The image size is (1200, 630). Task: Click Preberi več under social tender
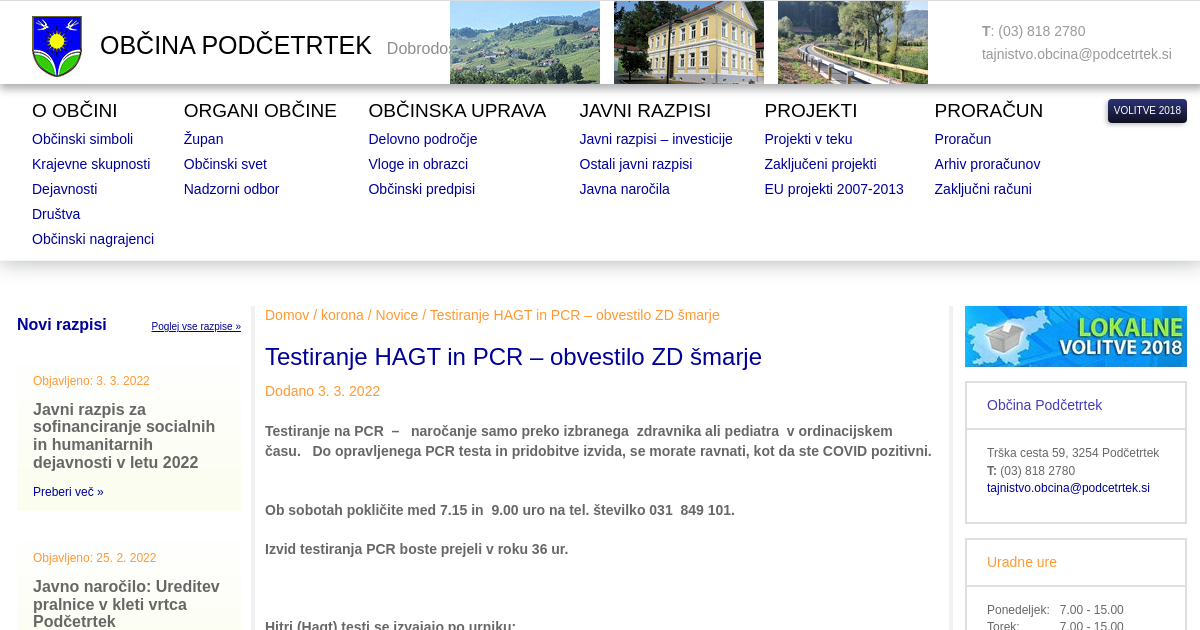68,492
